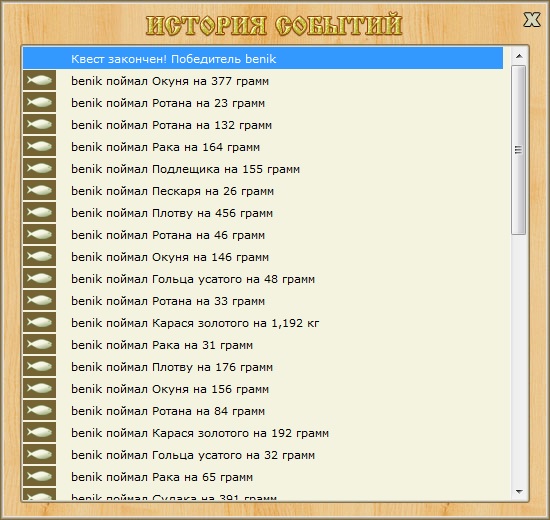This screenshot has height=520, width=550.
Task: Click fish icon next to Ротана 23 грамм
Action: [x=39, y=102]
